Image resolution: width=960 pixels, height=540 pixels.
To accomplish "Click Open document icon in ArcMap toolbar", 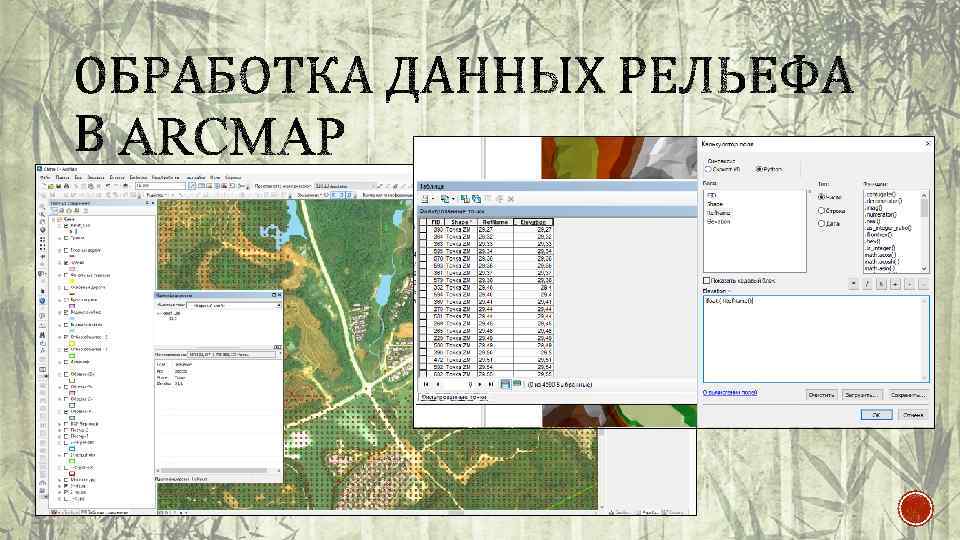I will click(x=51, y=186).
